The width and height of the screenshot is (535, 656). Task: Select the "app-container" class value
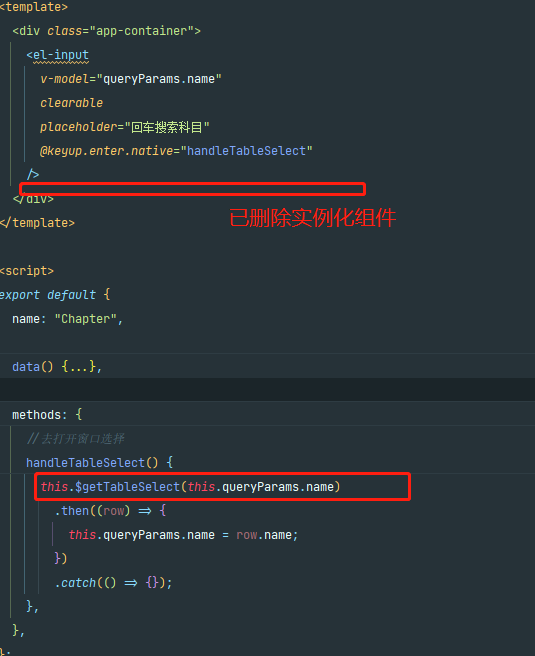coord(141,31)
